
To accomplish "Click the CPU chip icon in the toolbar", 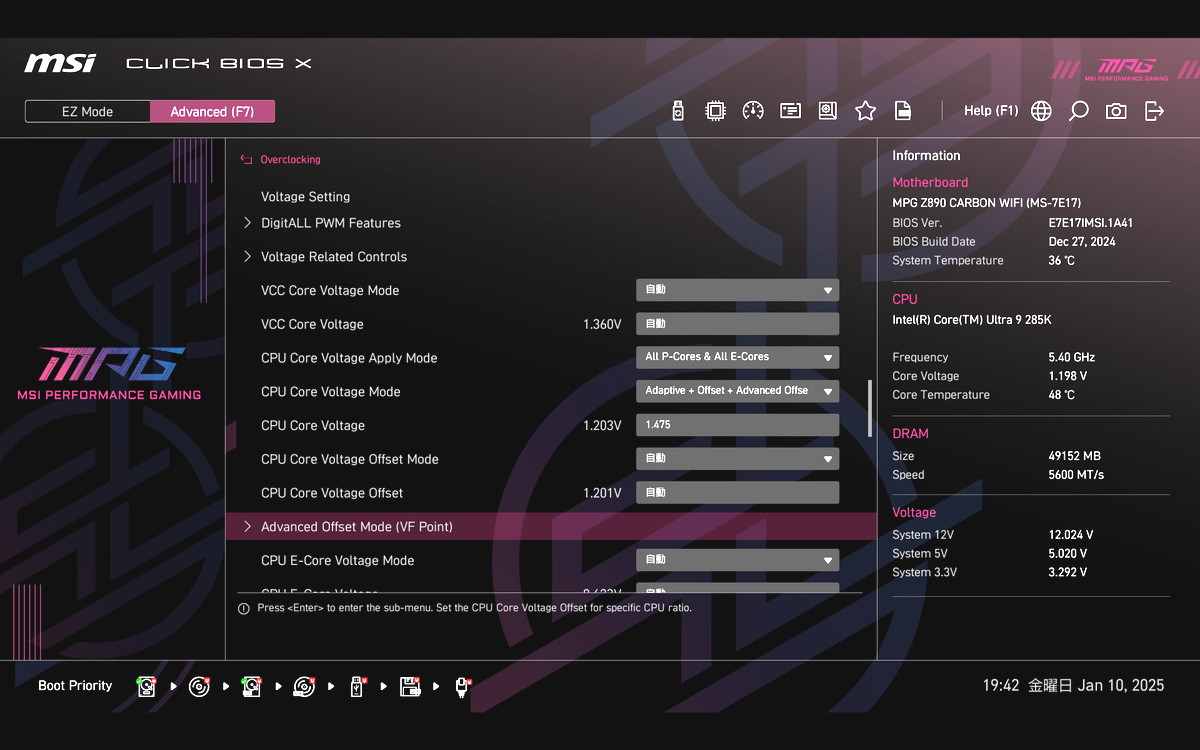I will [715, 111].
